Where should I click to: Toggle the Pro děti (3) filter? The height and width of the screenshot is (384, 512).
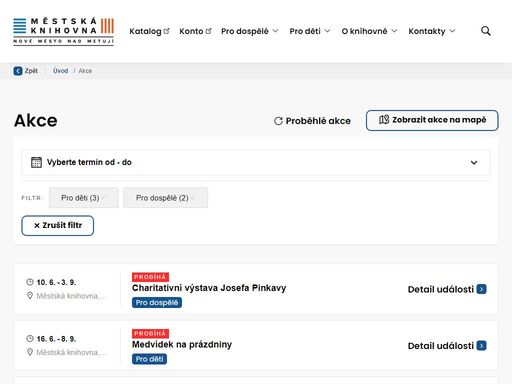(84, 198)
